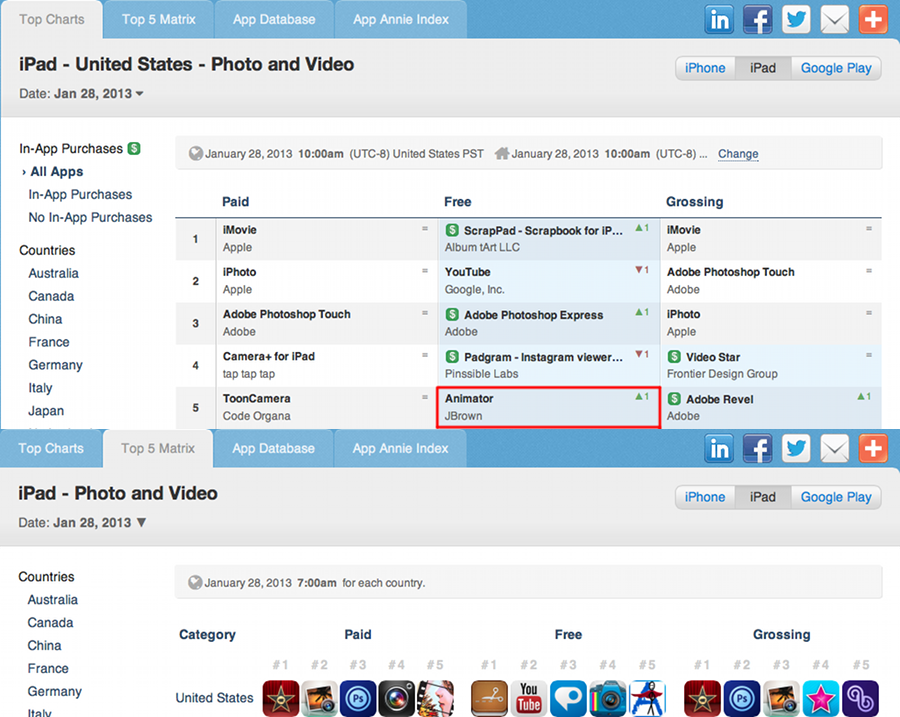Switch to Top 5 Matrix tab from Top Charts page
The height and width of the screenshot is (717, 900).
158,20
